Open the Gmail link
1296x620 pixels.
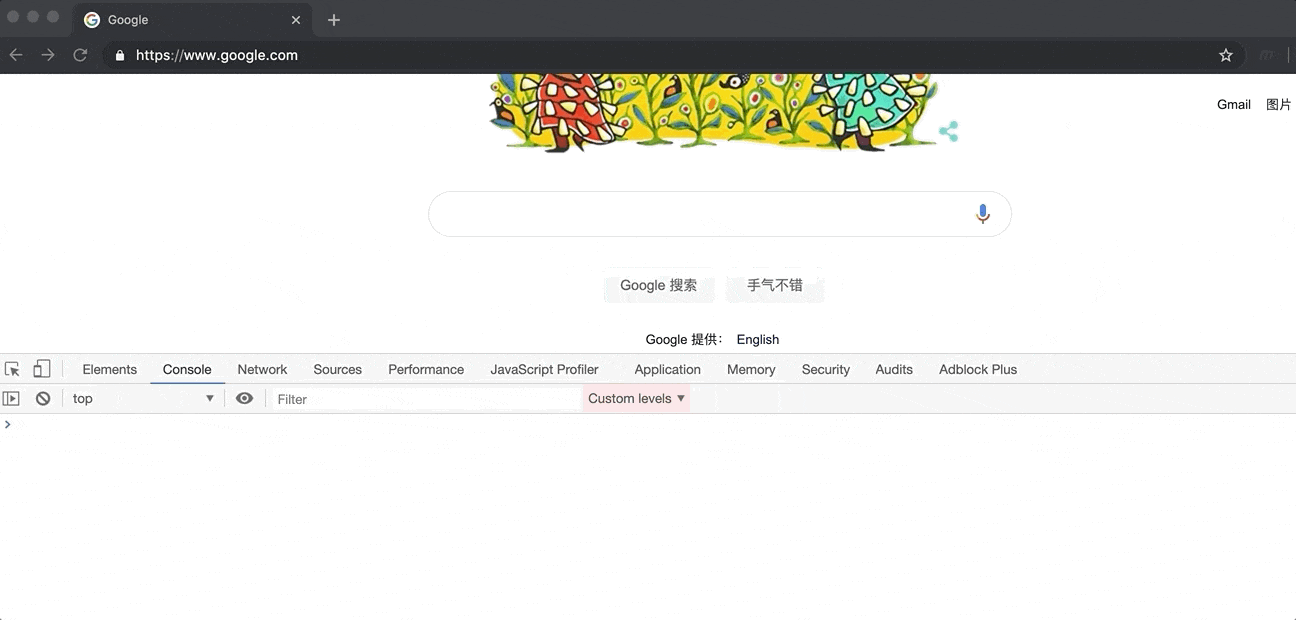coord(1234,104)
